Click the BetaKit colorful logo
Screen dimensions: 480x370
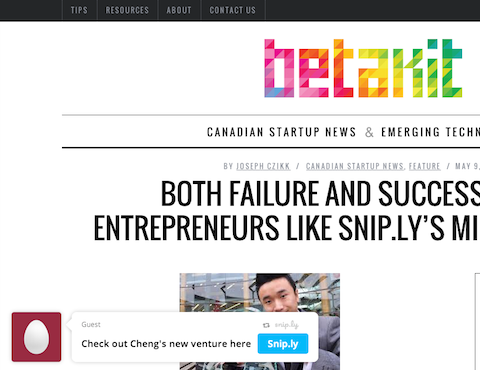click(x=363, y=68)
